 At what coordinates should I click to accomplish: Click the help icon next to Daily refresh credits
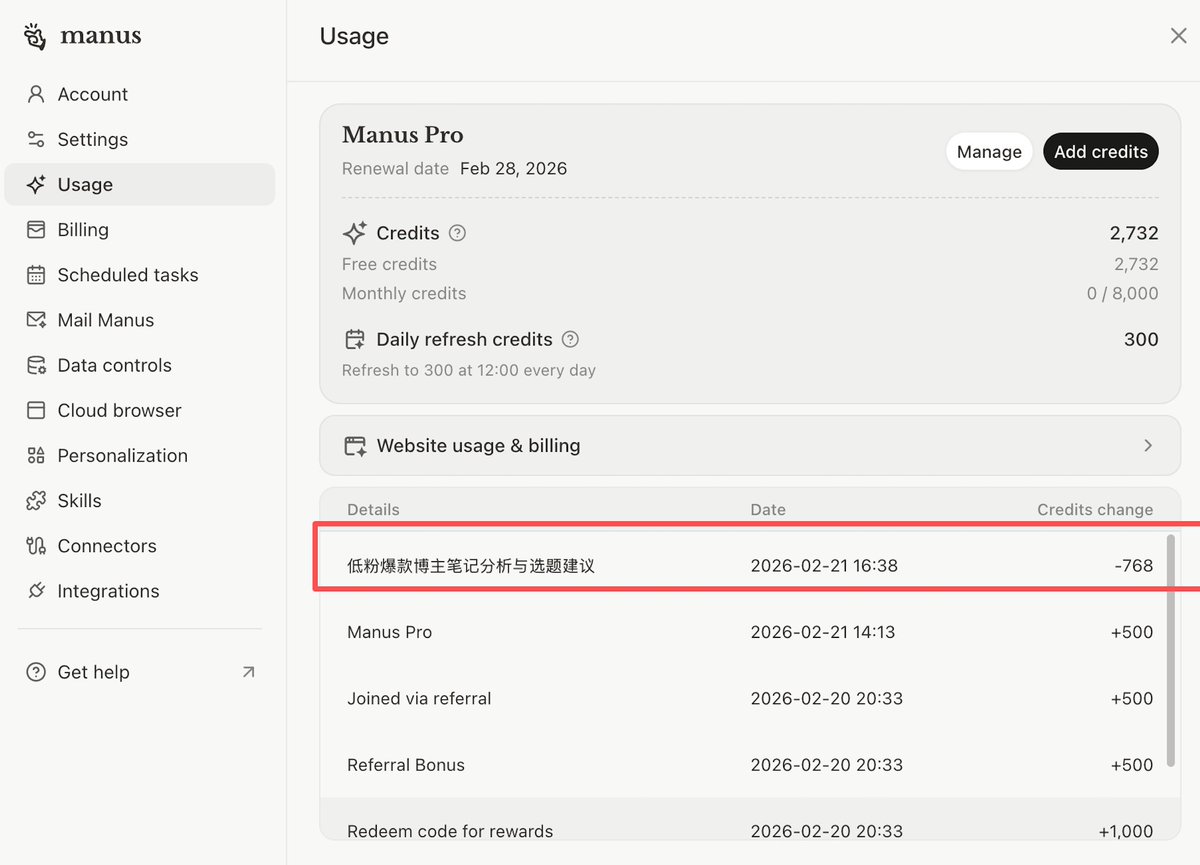pyautogui.click(x=570, y=339)
